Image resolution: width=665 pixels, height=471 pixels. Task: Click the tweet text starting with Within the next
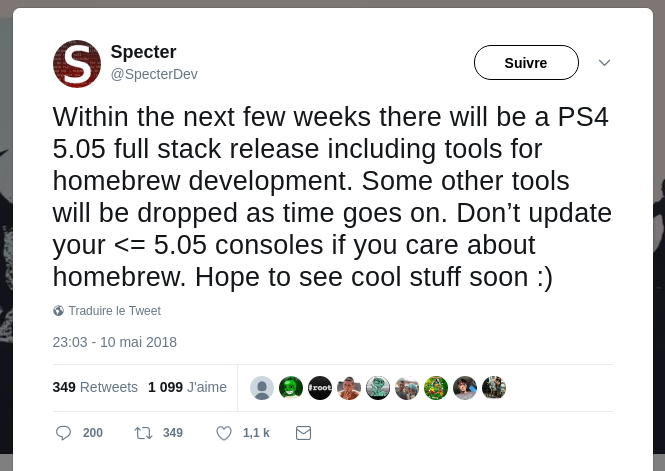point(331,197)
